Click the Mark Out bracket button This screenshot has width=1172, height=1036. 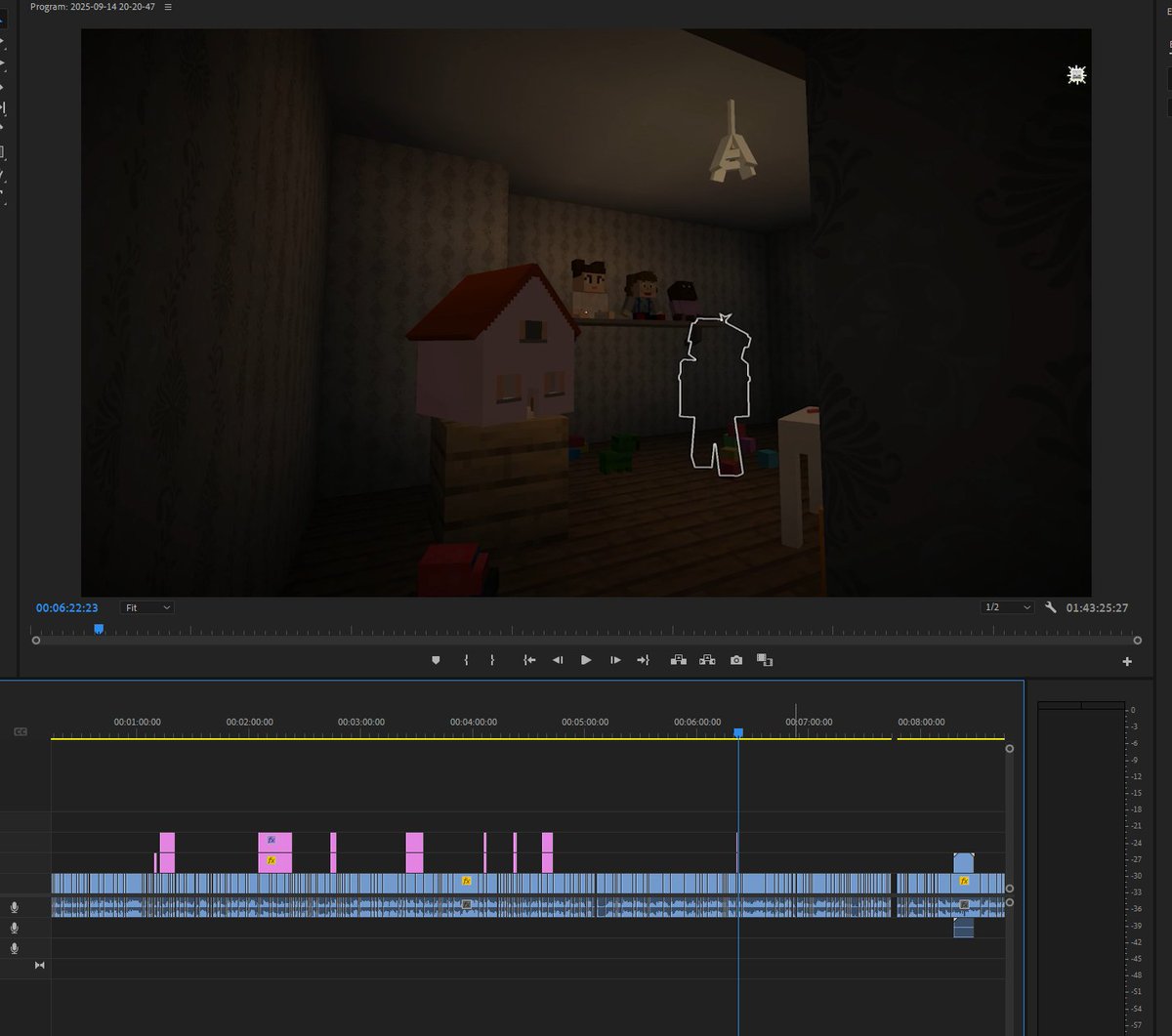tap(492, 660)
